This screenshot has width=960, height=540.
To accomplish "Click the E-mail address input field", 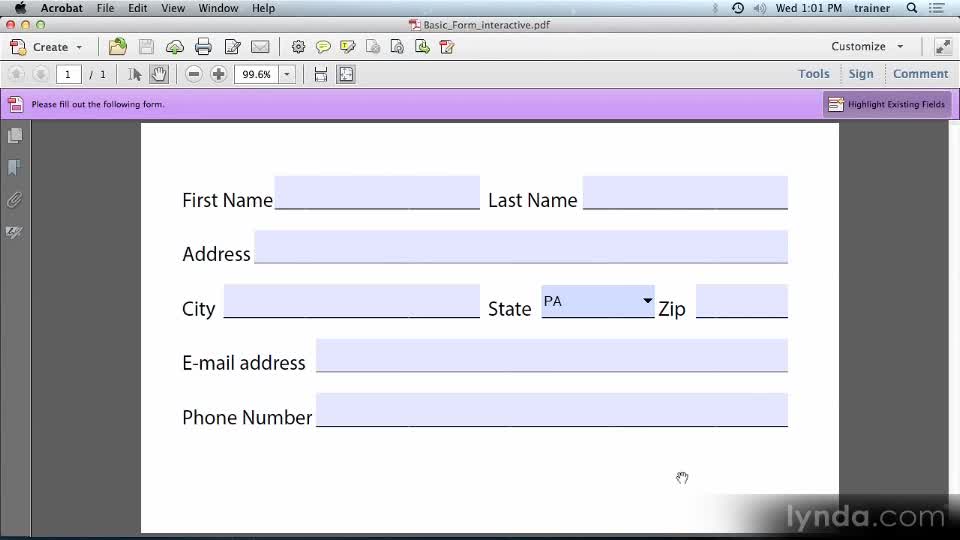I will pos(551,356).
